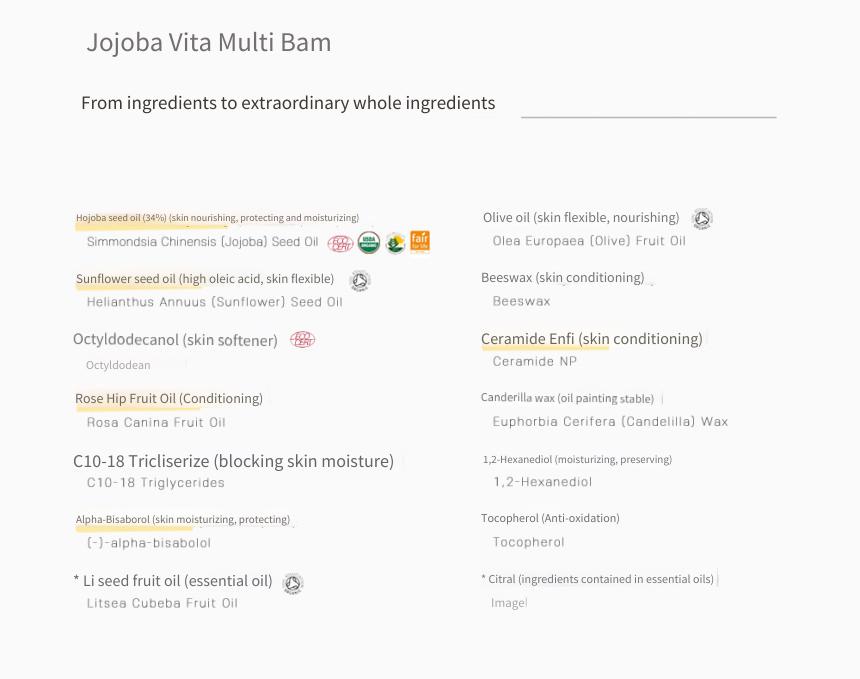Click the orange Fair for Life logo
This screenshot has width=860, height=679.
420,242
